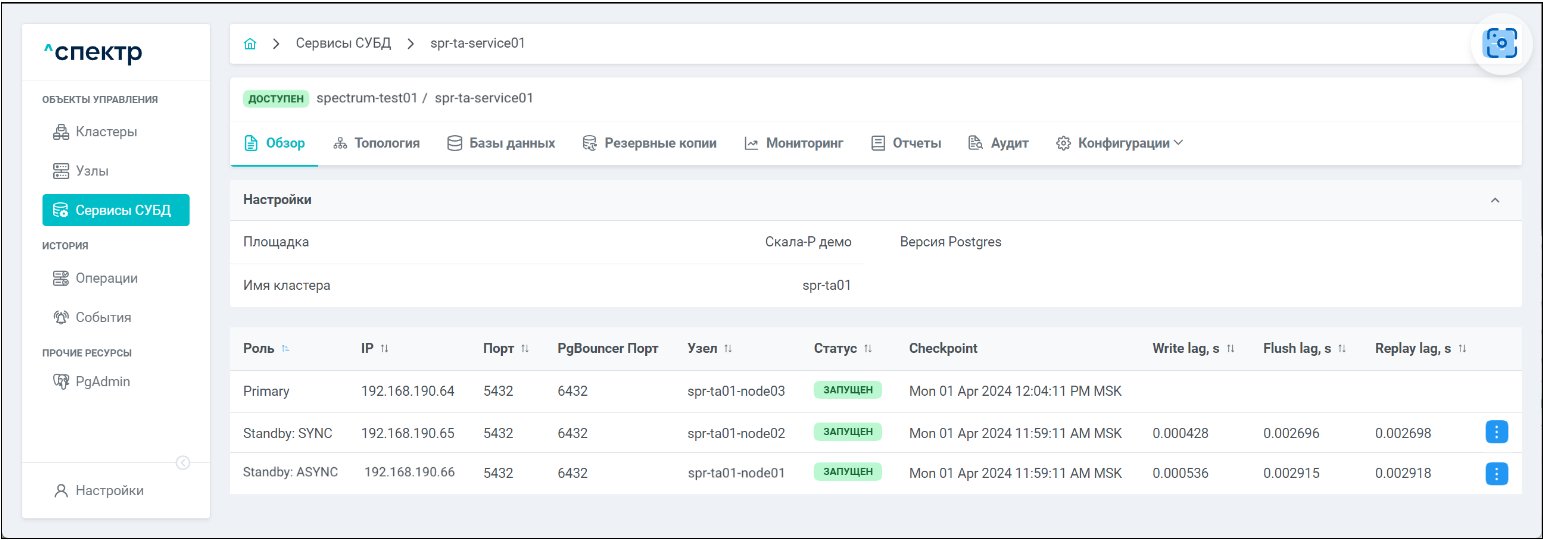
Task: Open Настройки at sidebar bottom
Action: tap(109, 491)
